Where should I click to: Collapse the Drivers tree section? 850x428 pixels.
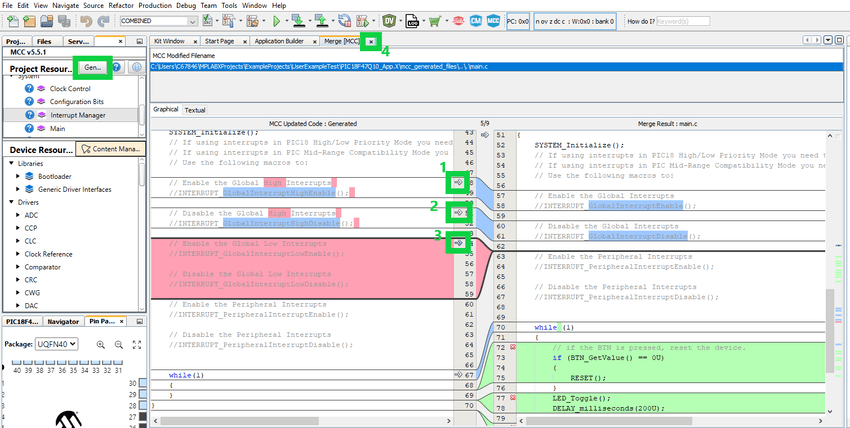tap(9, 202)
